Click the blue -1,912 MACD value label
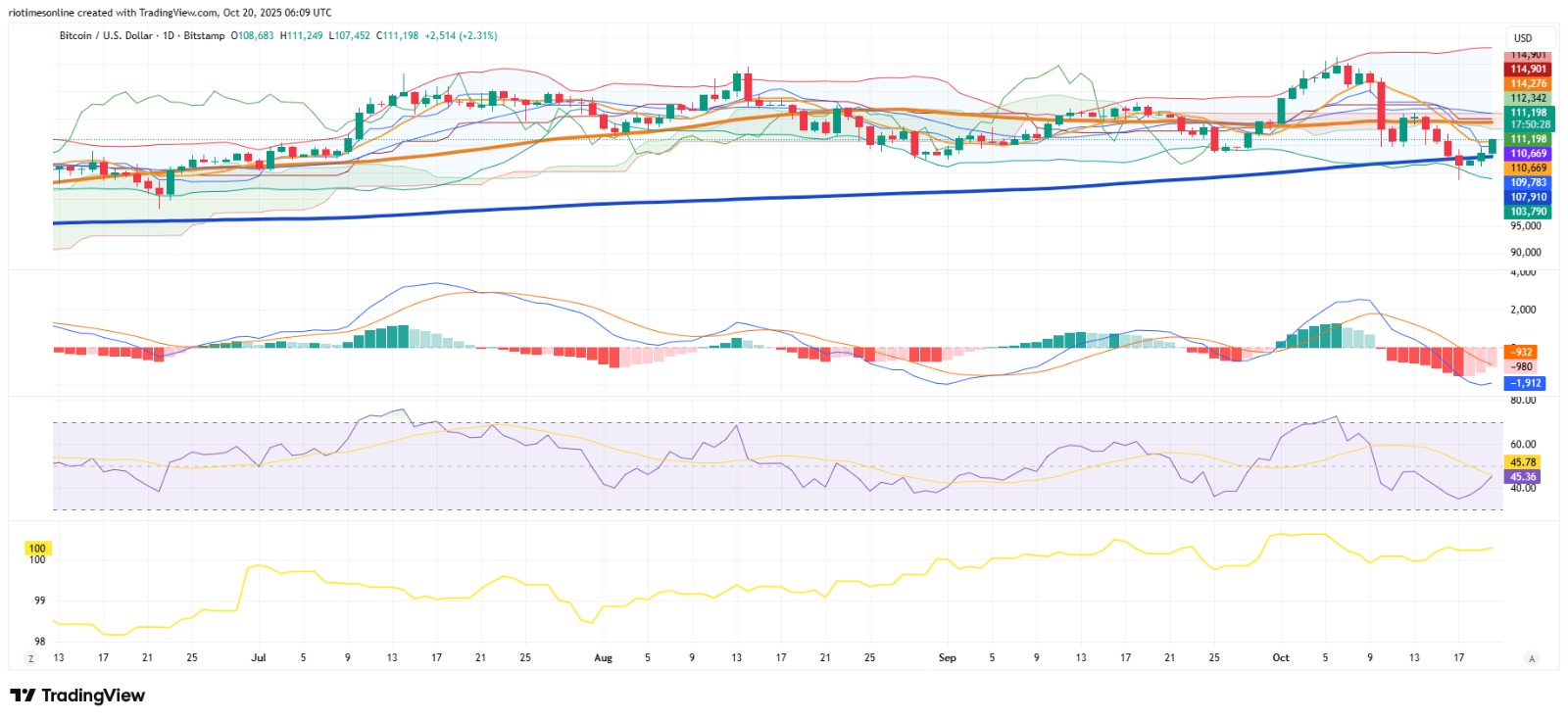1568x721 pixels. point(1526,383)
